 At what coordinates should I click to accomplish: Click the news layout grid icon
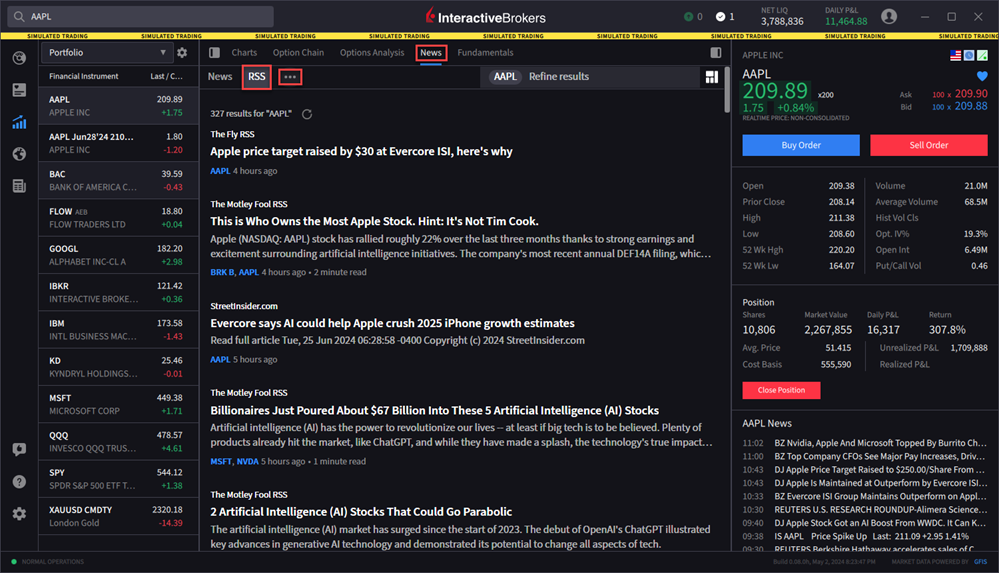coord(712,77)
